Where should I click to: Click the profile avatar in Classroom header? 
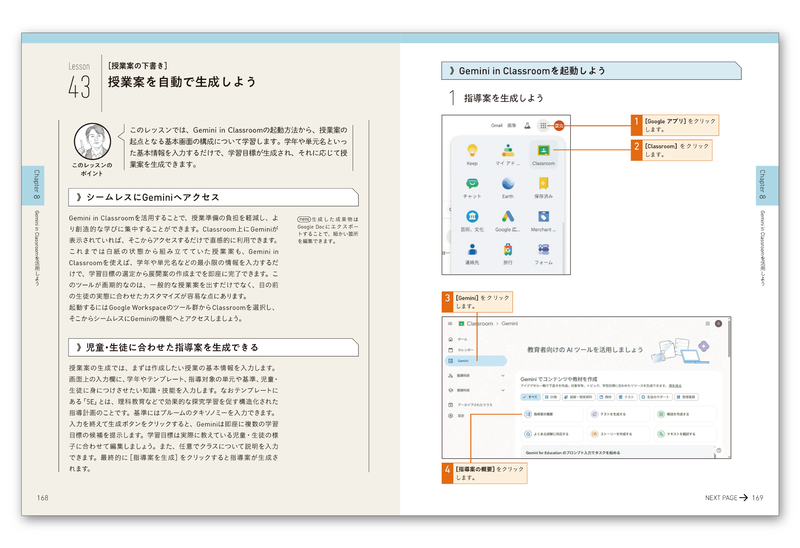pyautogui.click(x=718, y=323)
